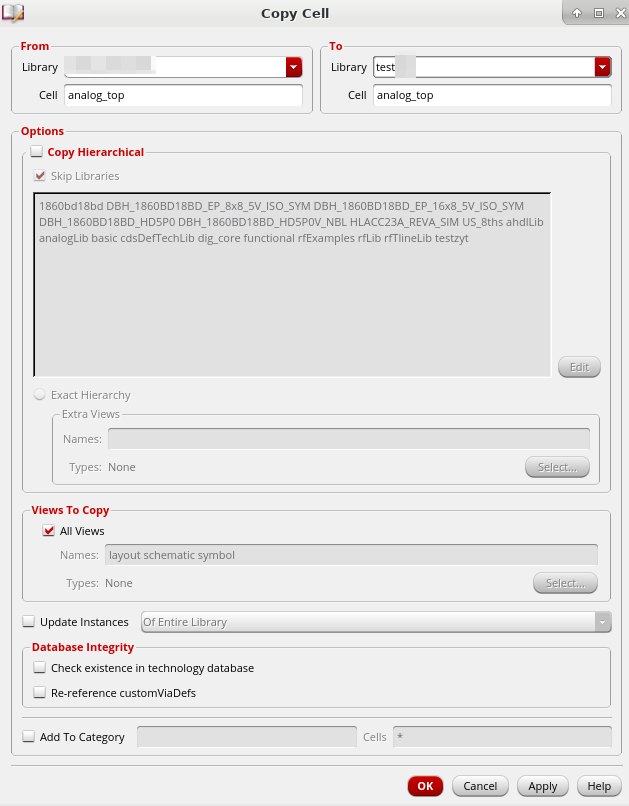629x806 pixels.
Task: Click the OK button
Action: click(x=425, y=786)
